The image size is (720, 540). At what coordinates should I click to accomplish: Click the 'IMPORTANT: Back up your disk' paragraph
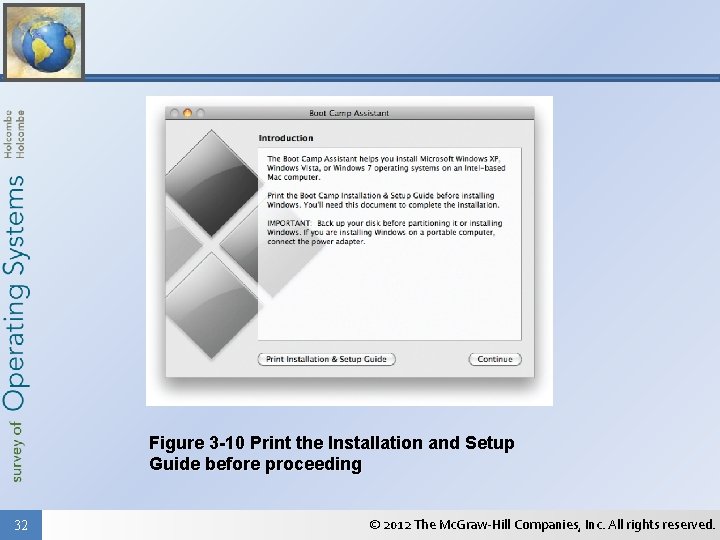[x=385, y=232]
